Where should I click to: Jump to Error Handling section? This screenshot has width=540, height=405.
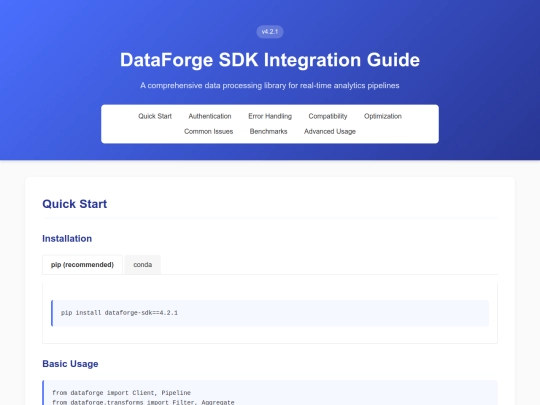270,116
